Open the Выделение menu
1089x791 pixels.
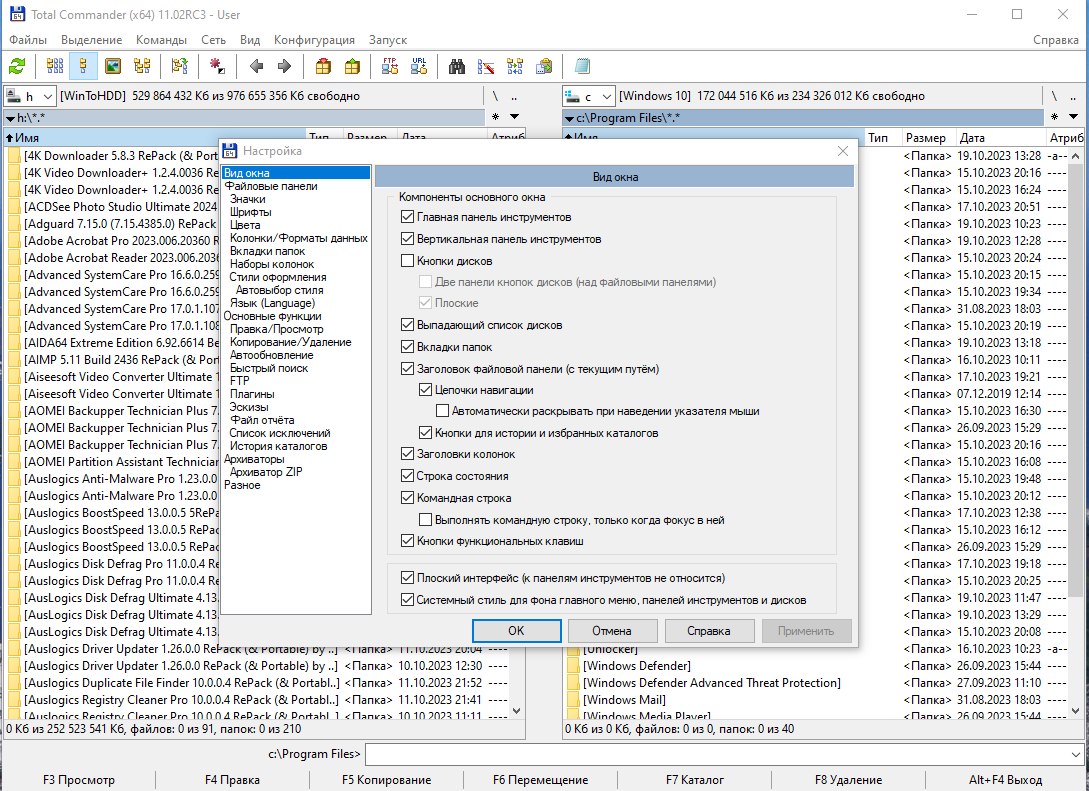click(91, 40)
